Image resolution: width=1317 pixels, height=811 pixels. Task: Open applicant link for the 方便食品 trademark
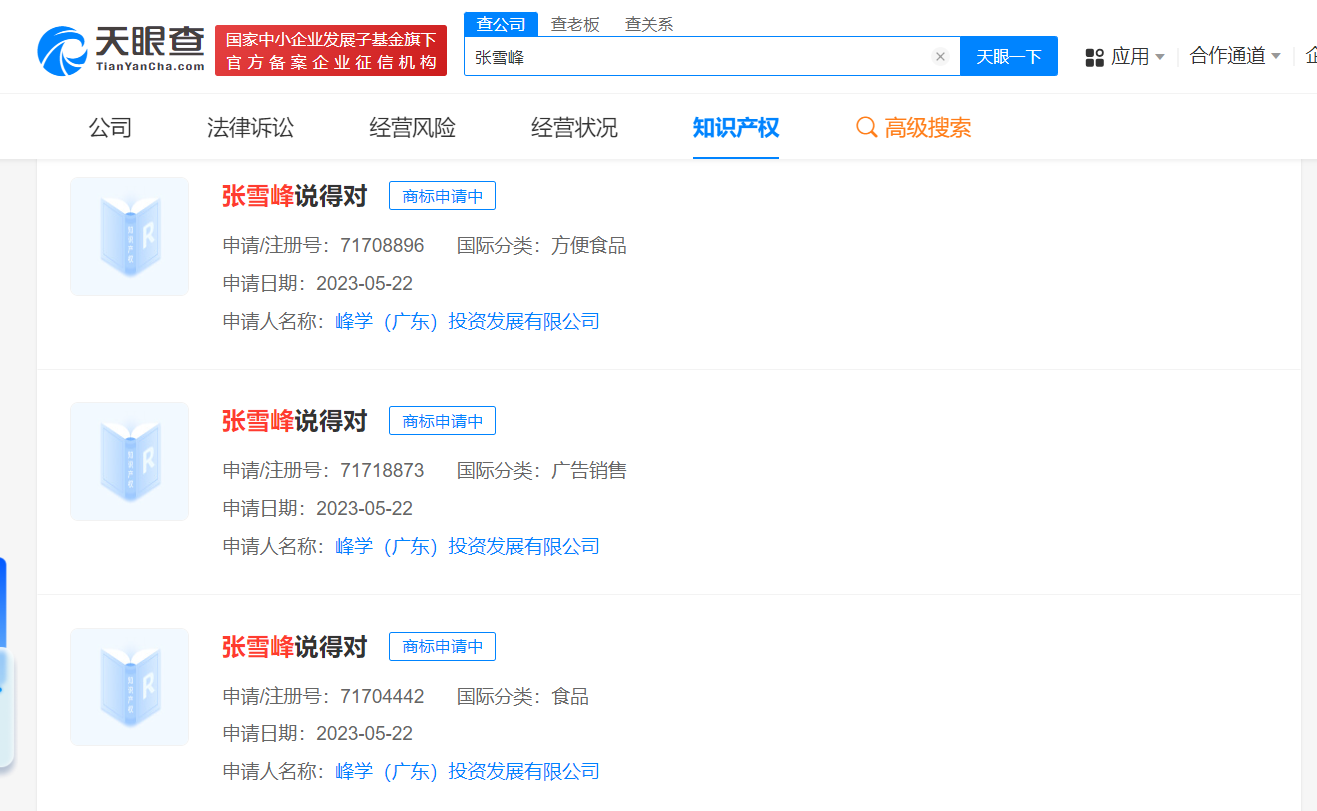[x=467, y=321]
